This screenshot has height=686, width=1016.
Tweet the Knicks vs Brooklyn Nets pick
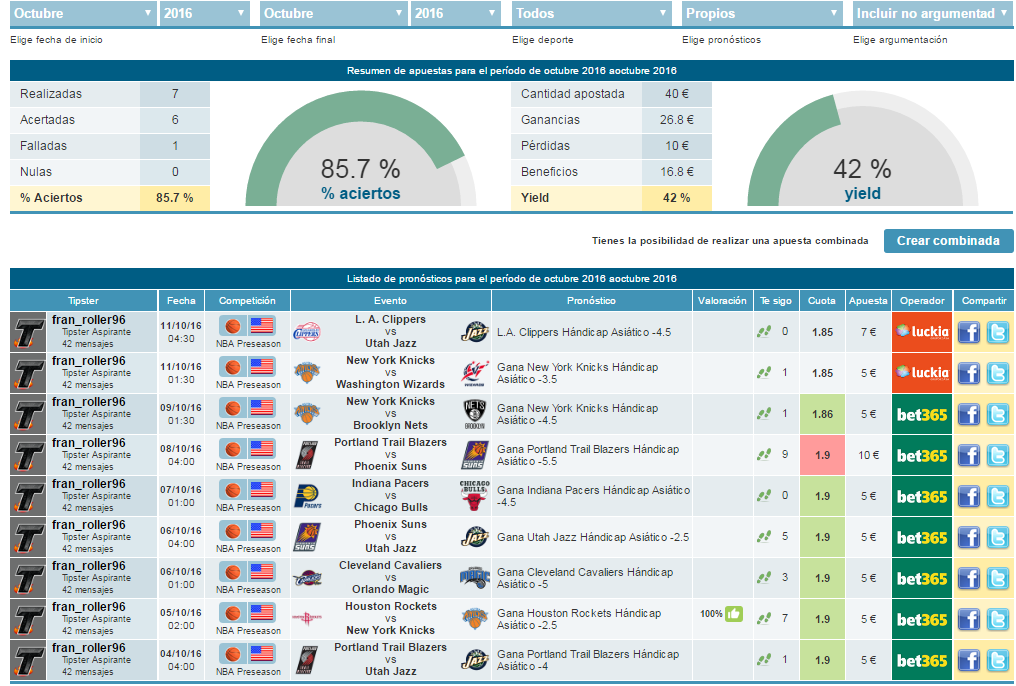[998, 415]
